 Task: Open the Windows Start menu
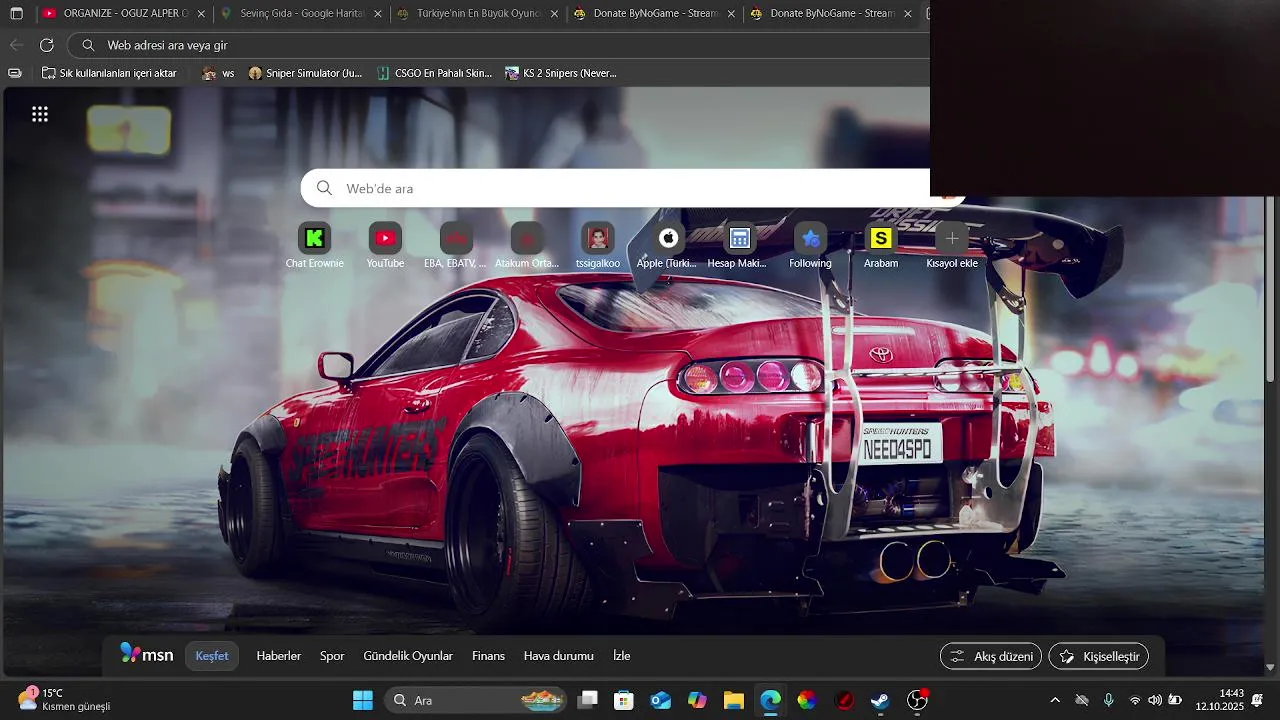coord(363,700)
